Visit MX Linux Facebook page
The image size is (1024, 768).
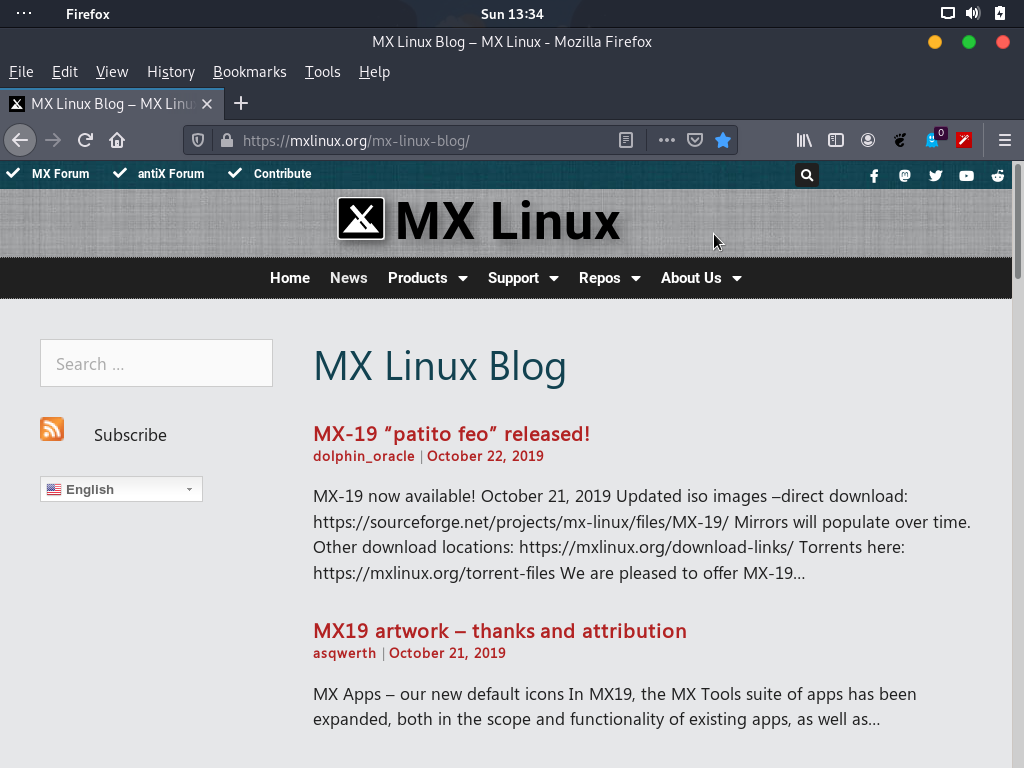[x=874, y=176]
